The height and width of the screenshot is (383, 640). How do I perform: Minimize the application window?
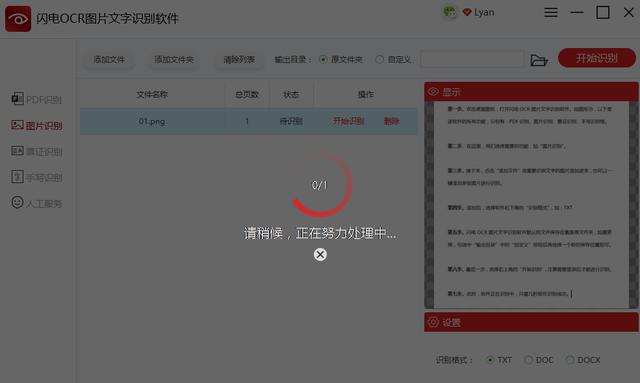coord(577,13)
